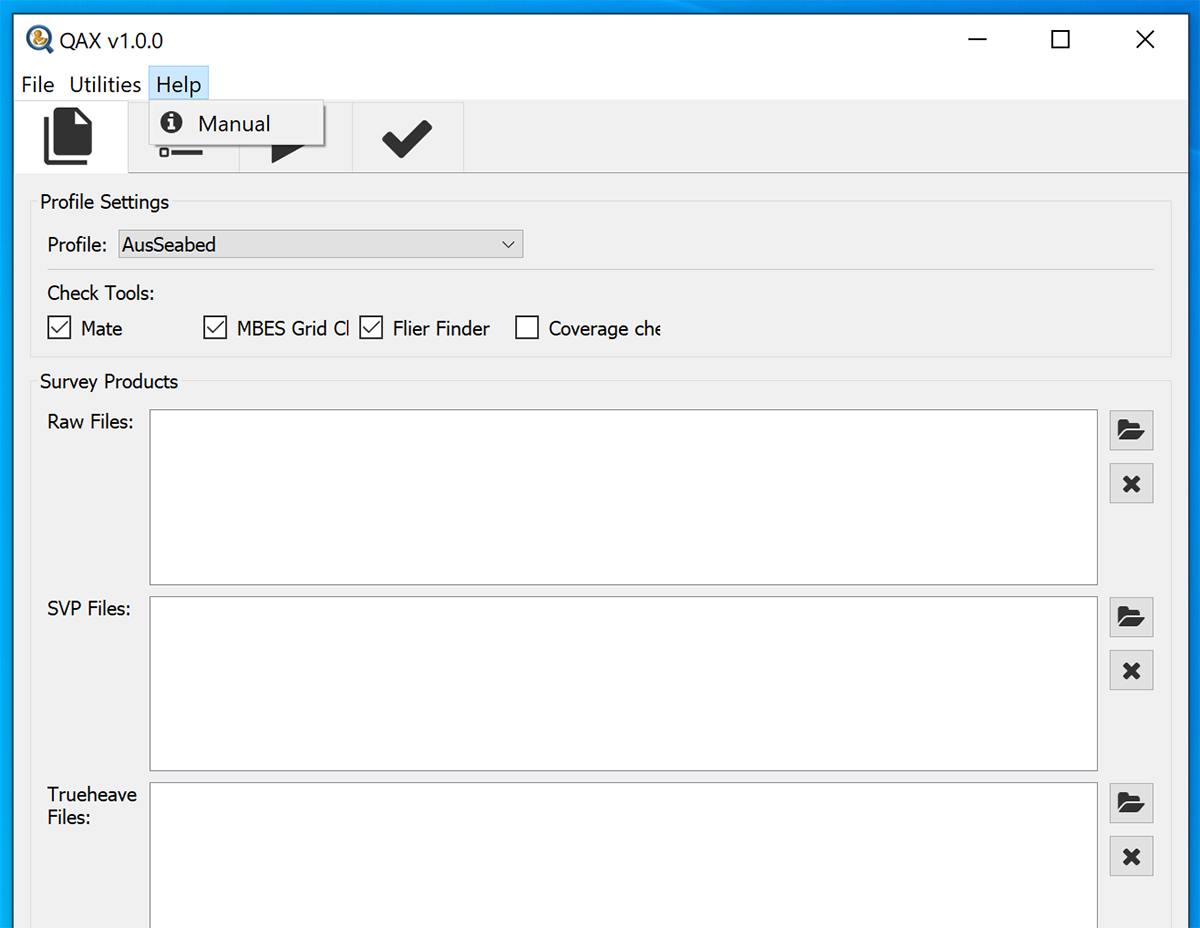This screenshot has width=1200, height=928.
Task: Select Manual from the Help menu
Action: tap(234, 124)
